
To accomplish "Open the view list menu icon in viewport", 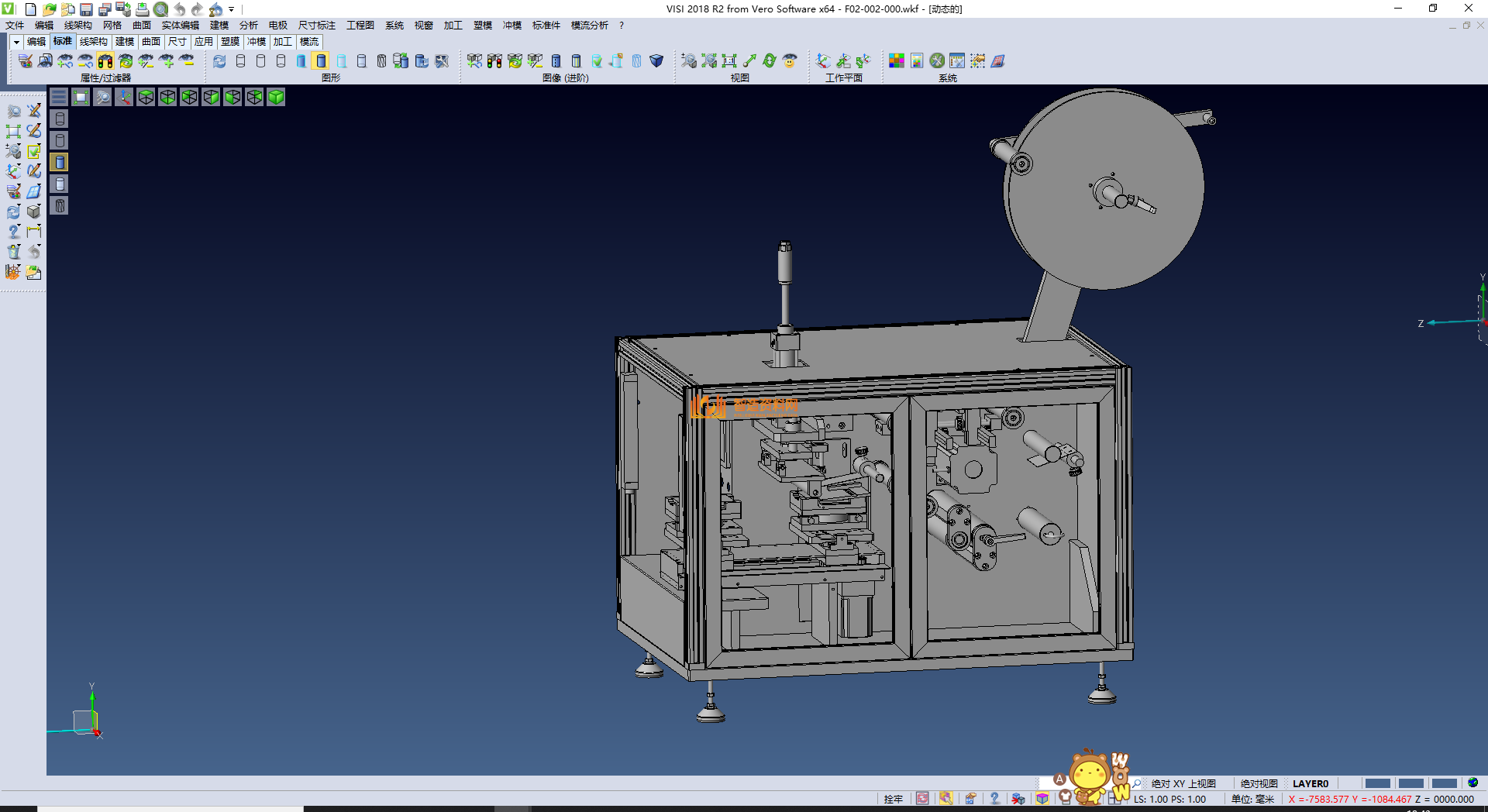I will click(x=59, y=97).
